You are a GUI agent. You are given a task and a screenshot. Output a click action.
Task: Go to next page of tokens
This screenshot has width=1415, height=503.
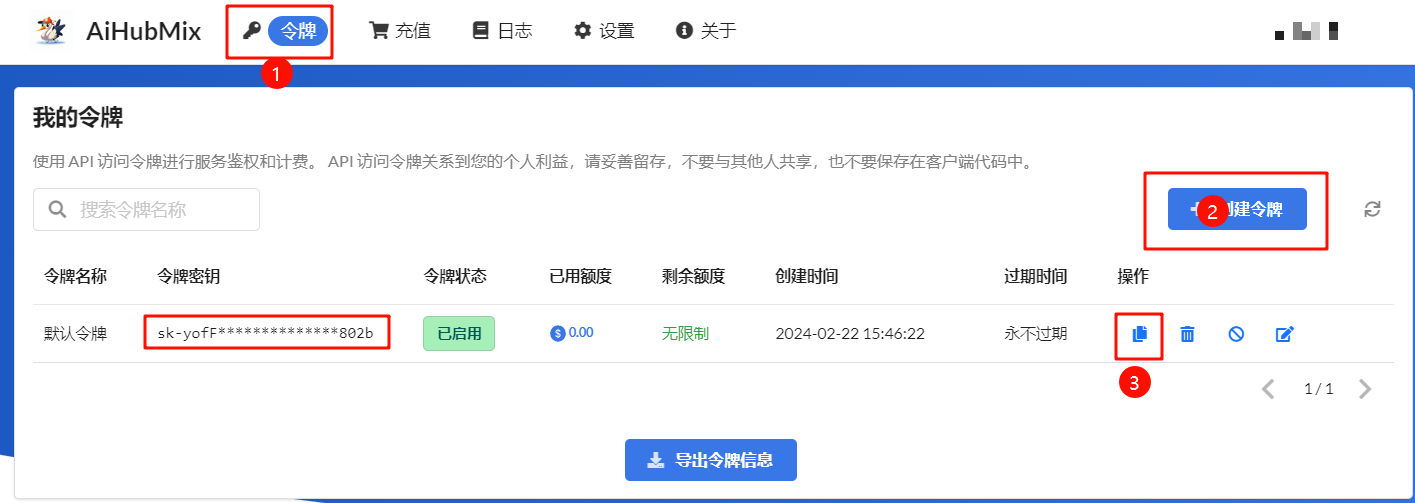1365,389
